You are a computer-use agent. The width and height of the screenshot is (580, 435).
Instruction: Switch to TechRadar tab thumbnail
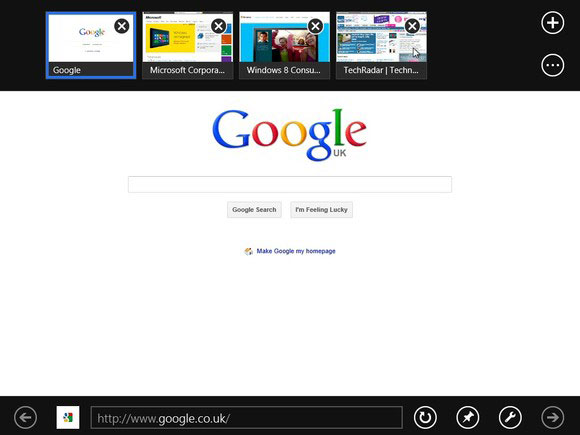click(x=381, y=45)
